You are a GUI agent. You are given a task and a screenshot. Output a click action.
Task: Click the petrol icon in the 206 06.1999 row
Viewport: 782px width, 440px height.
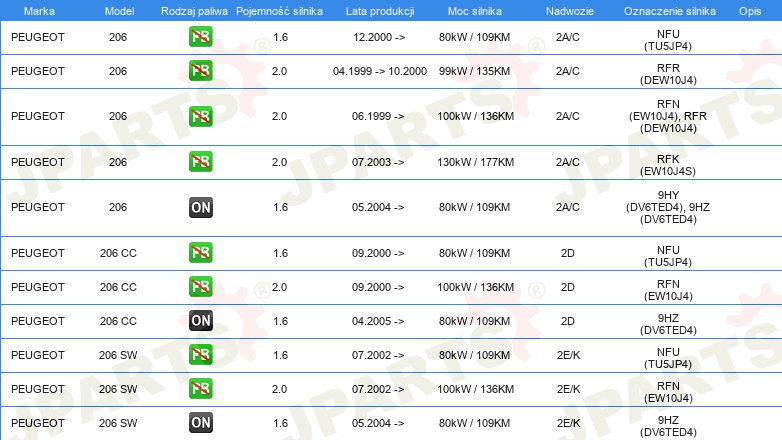click(200, 116)
